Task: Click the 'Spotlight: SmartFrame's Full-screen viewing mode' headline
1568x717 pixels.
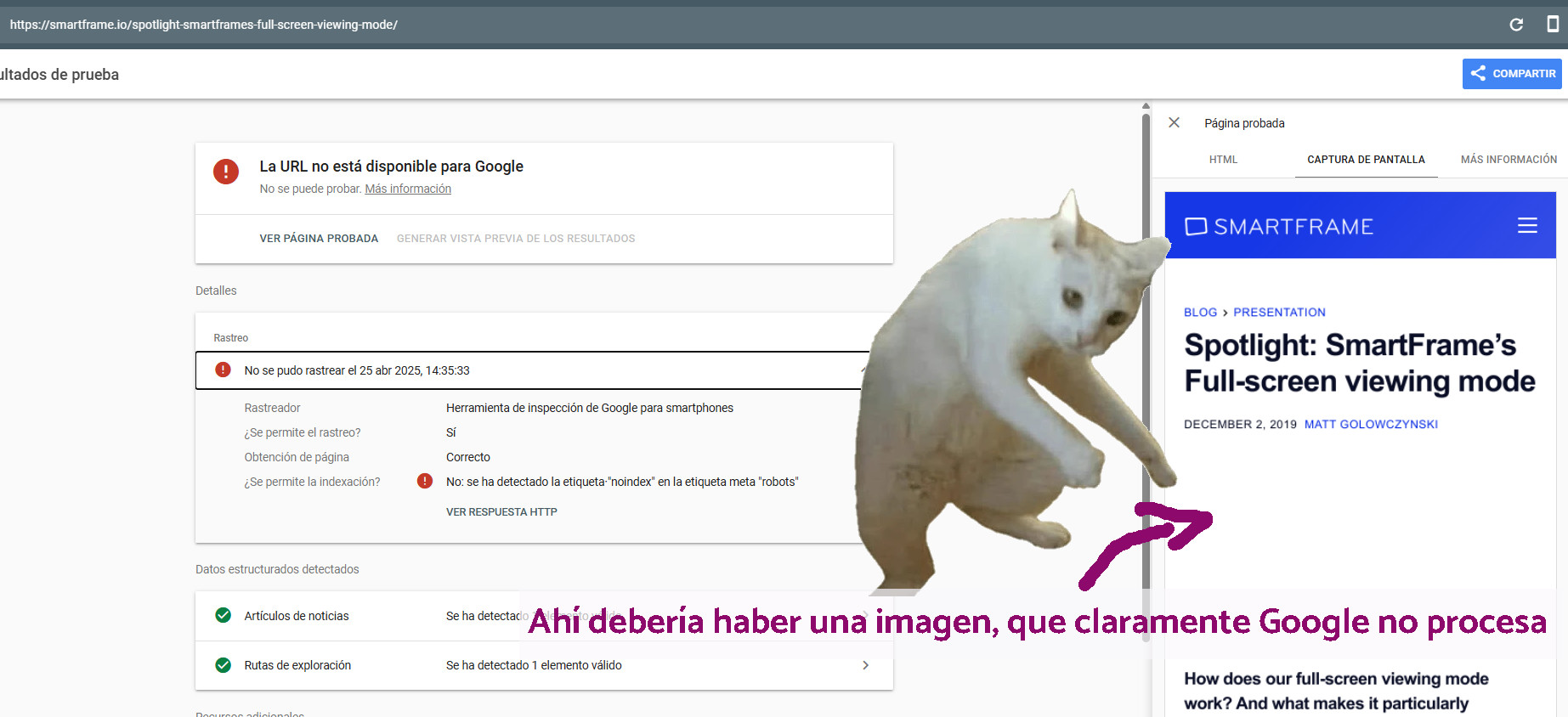Action: click(x=1359, y=363)
